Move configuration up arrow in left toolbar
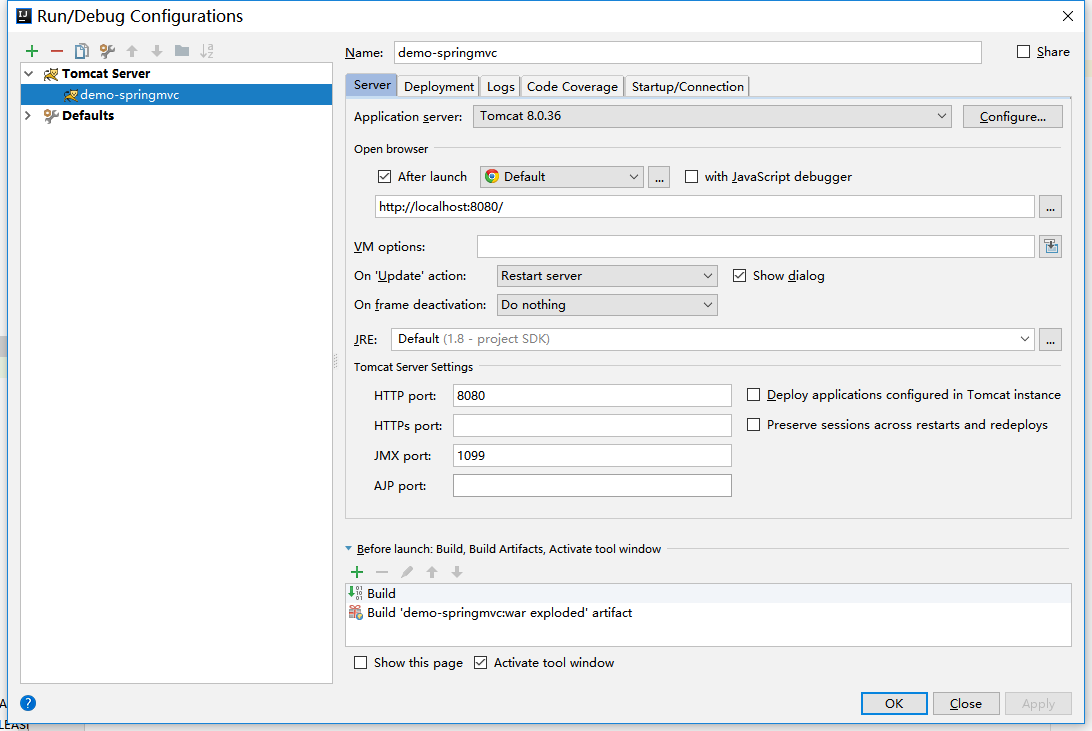Viewport: 1092px width, 731px height. click(132, 51)
